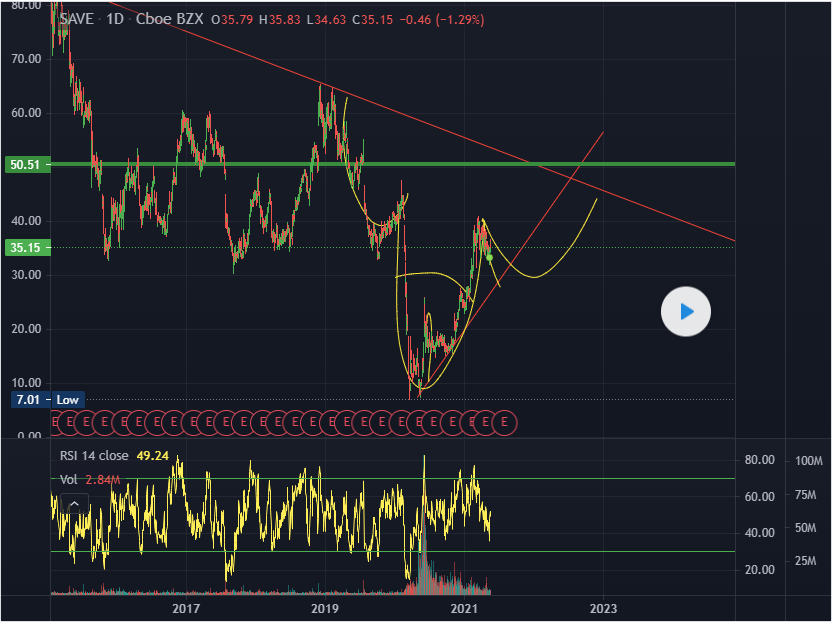The height and width of the screenshot is (622, 832).
Task: Click the green dot current price marker
Action: coord(489,257)
